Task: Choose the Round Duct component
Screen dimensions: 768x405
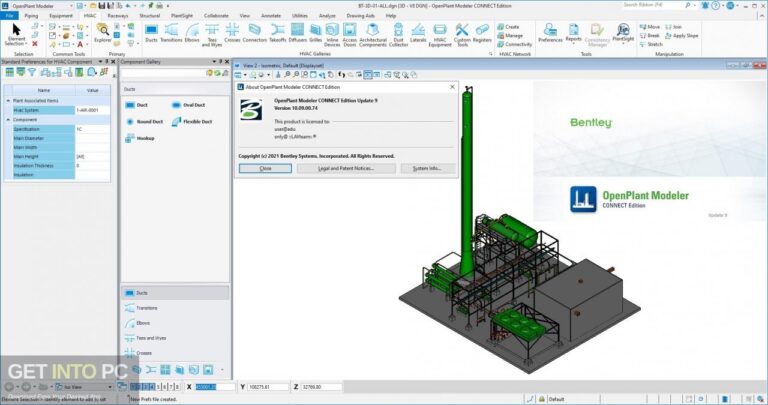Action: [x=144, y=121]
